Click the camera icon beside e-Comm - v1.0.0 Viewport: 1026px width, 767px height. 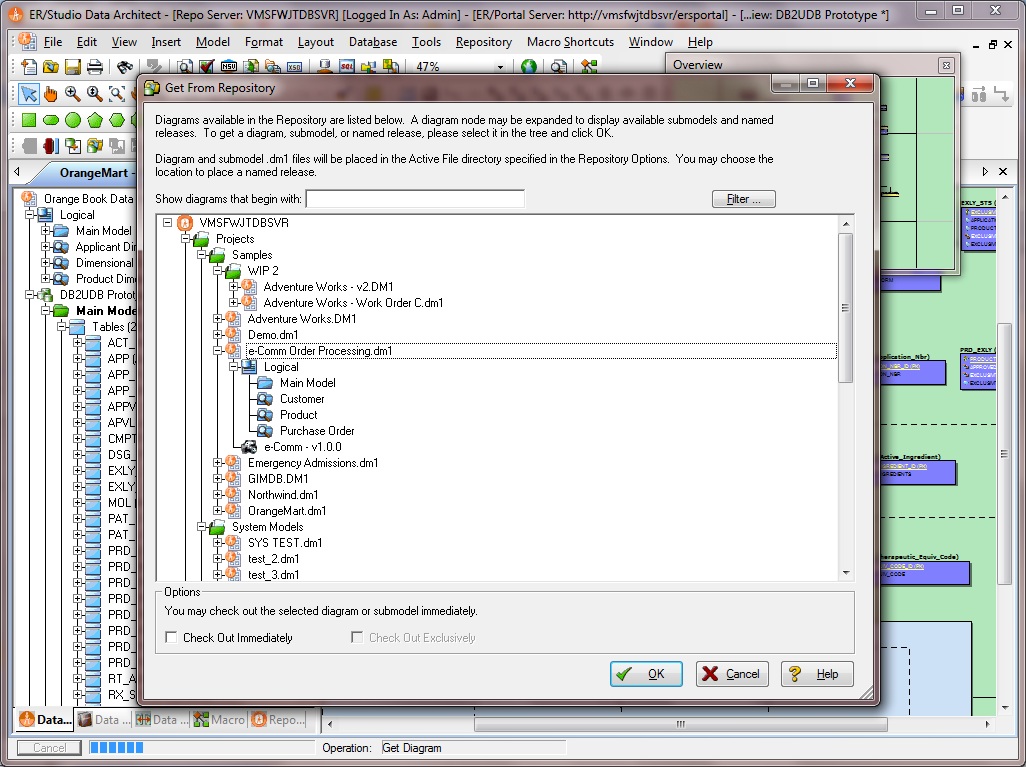[249, 447]
